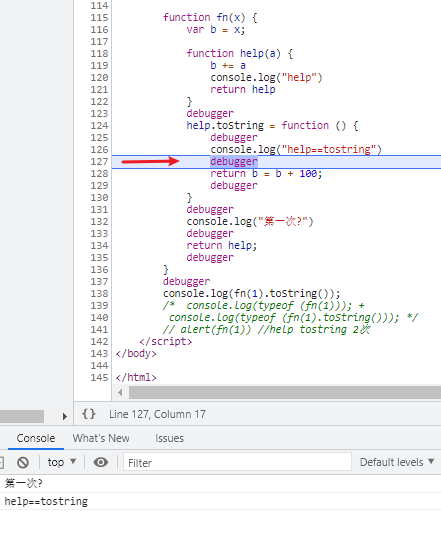Image resolution: width=441 pixels, height=542 pixels.
Task: Click 'console.log(fn(1).toString());' code line
Action: 252,293
